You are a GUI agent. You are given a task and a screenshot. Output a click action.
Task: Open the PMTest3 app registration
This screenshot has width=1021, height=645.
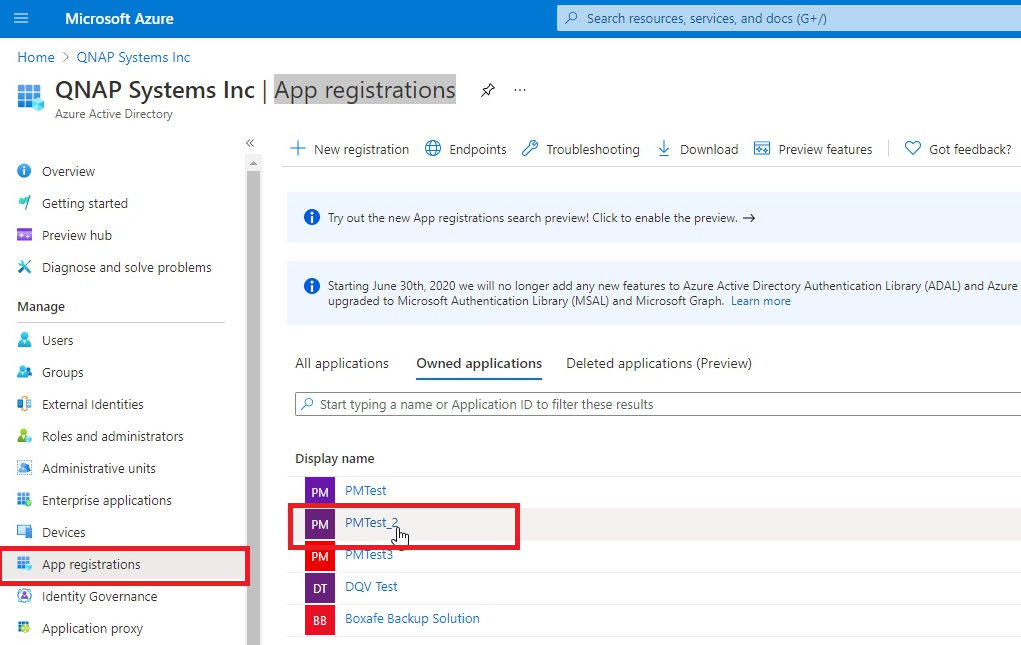[370, 554]
